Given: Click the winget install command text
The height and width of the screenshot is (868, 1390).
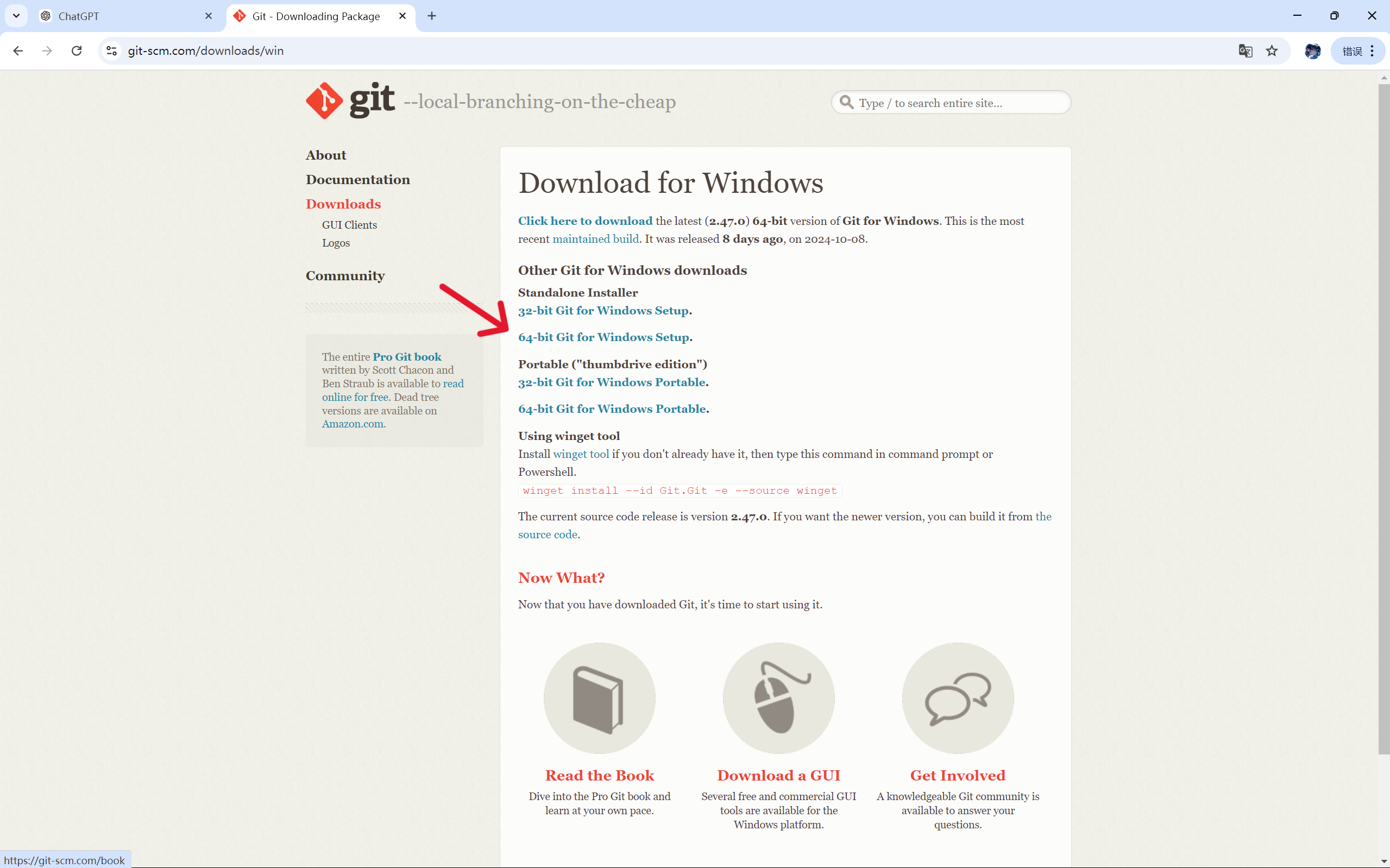Looking at the screenshot, I should (x=680, y=490).
